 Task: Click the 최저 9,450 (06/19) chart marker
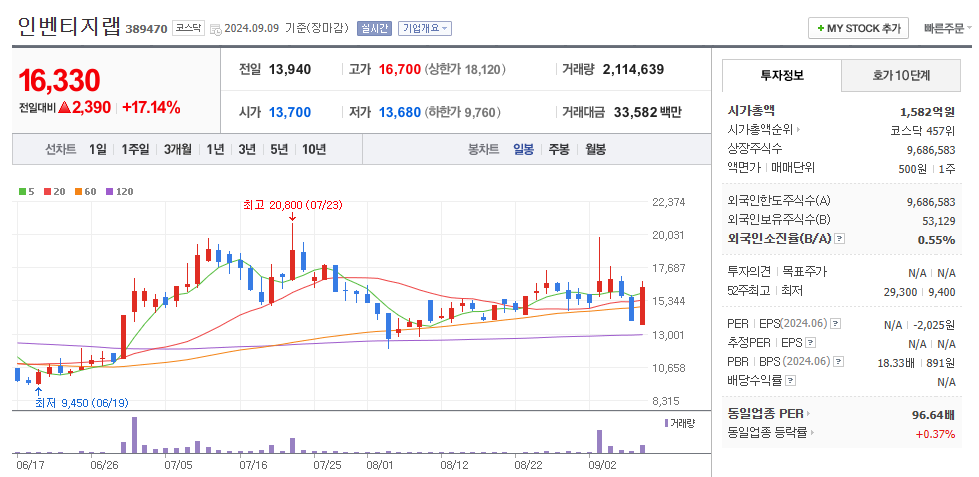coord(82,403)
